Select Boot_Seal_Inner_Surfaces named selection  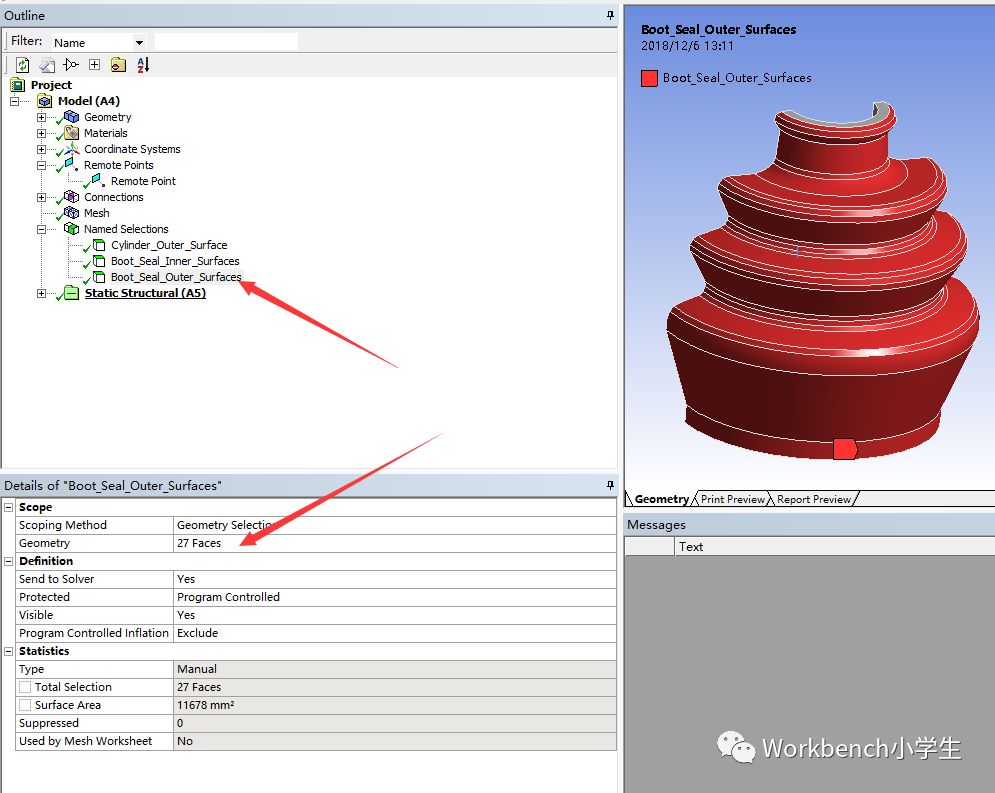click(174, 261)
